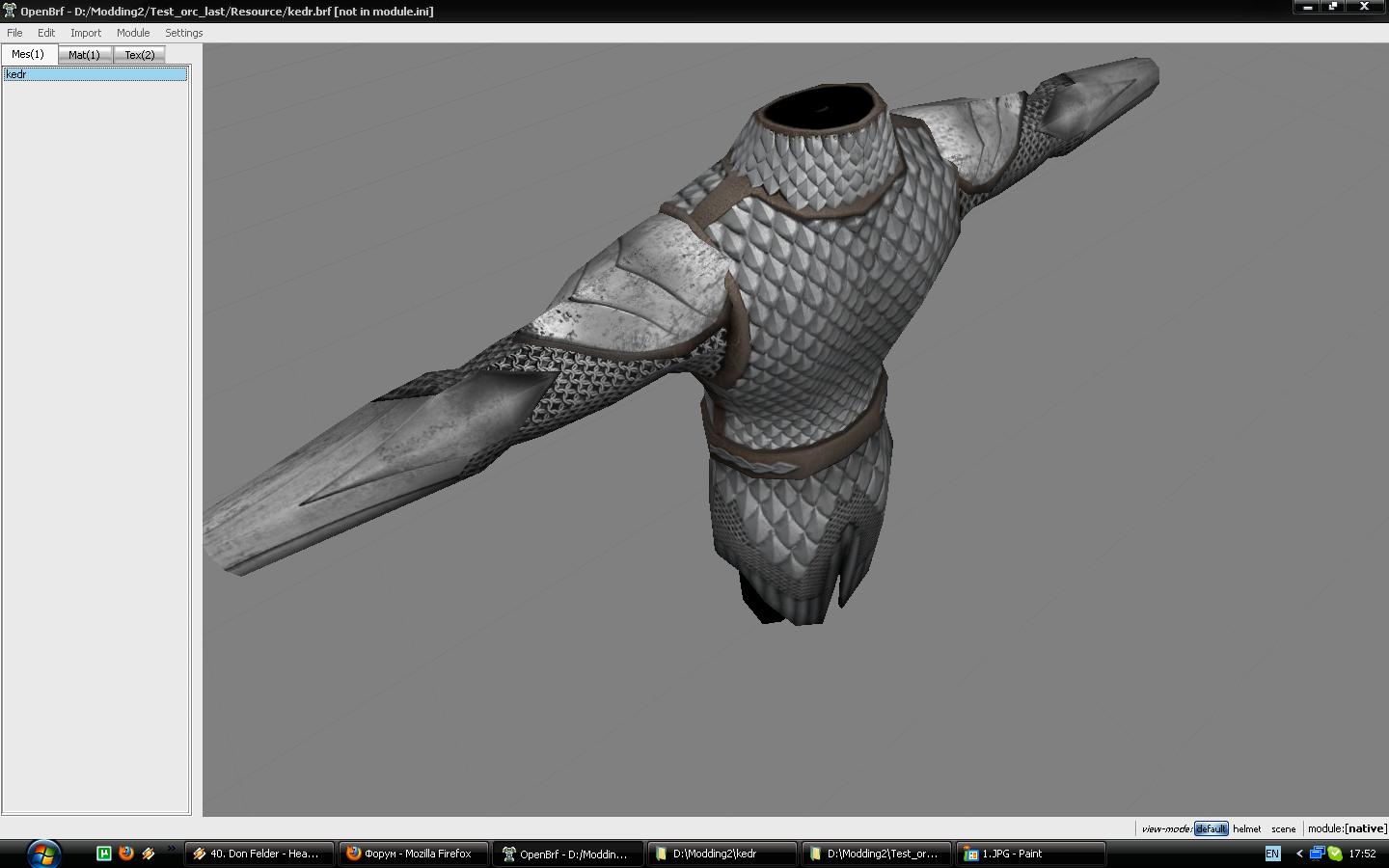Open the File menu
Viewport: 1389px width, 868px height.
[14, 33]
